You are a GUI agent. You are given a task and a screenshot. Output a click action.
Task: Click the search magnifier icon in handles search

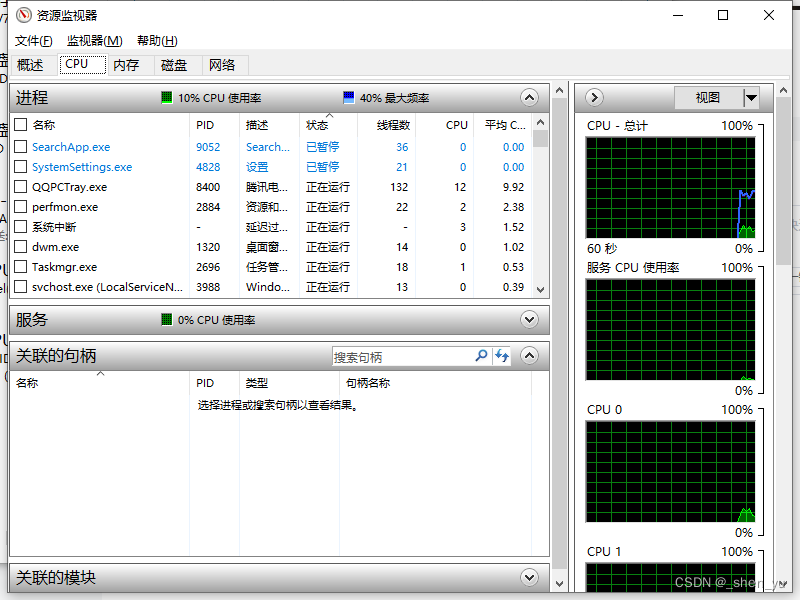click(x=481, y=356)
